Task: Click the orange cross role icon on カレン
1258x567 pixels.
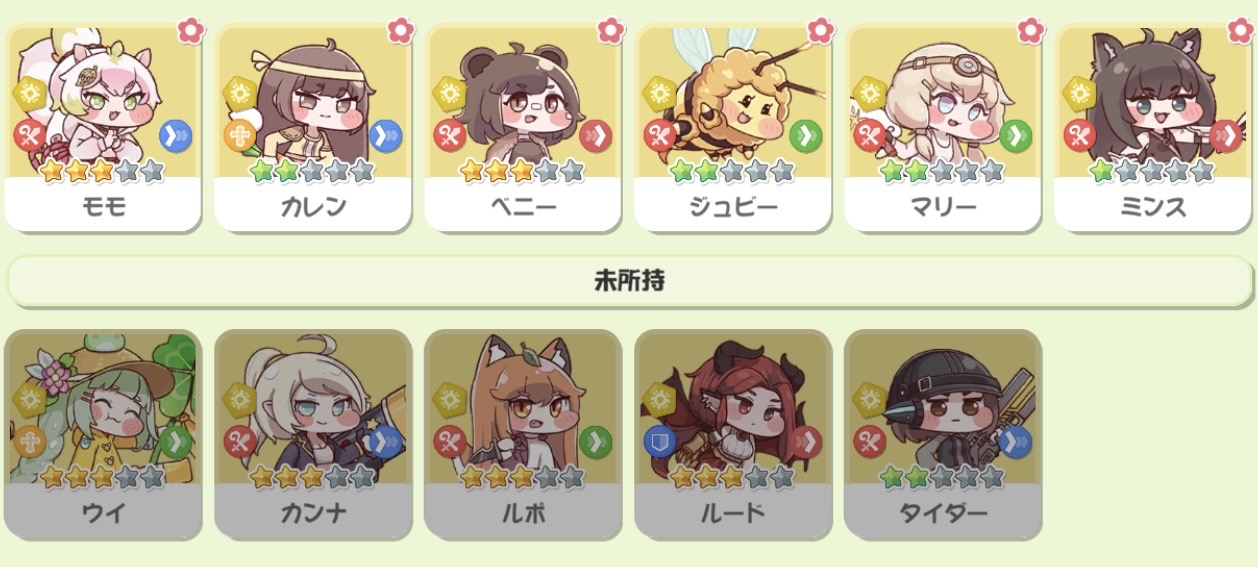Action: (x=240, y=135)
